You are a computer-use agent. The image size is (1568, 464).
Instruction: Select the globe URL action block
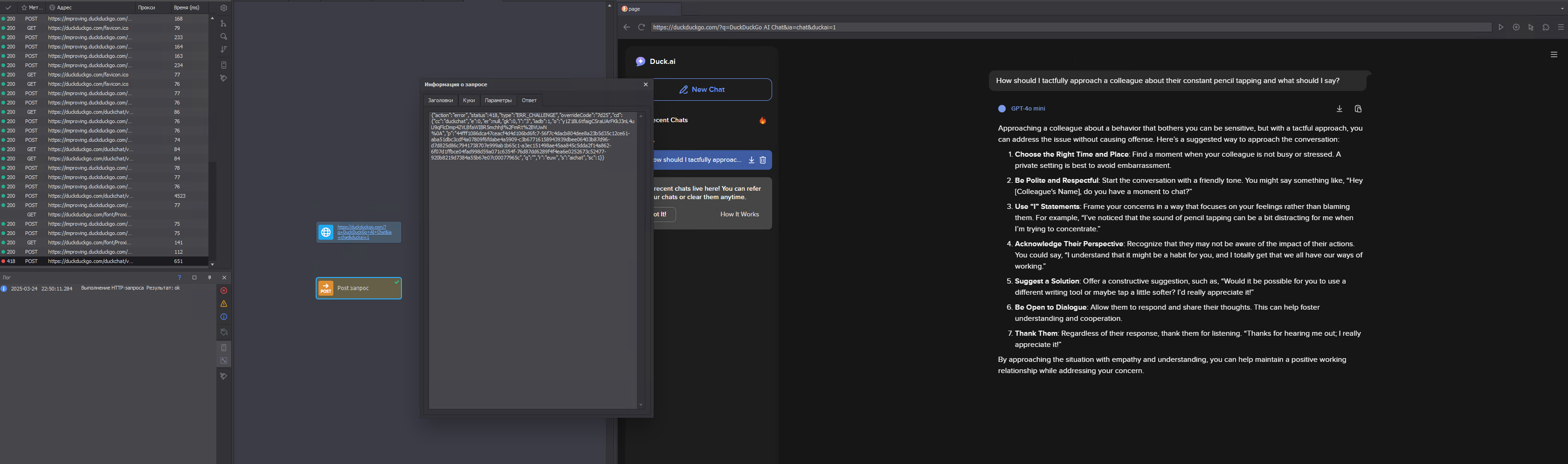pos(359,232)
